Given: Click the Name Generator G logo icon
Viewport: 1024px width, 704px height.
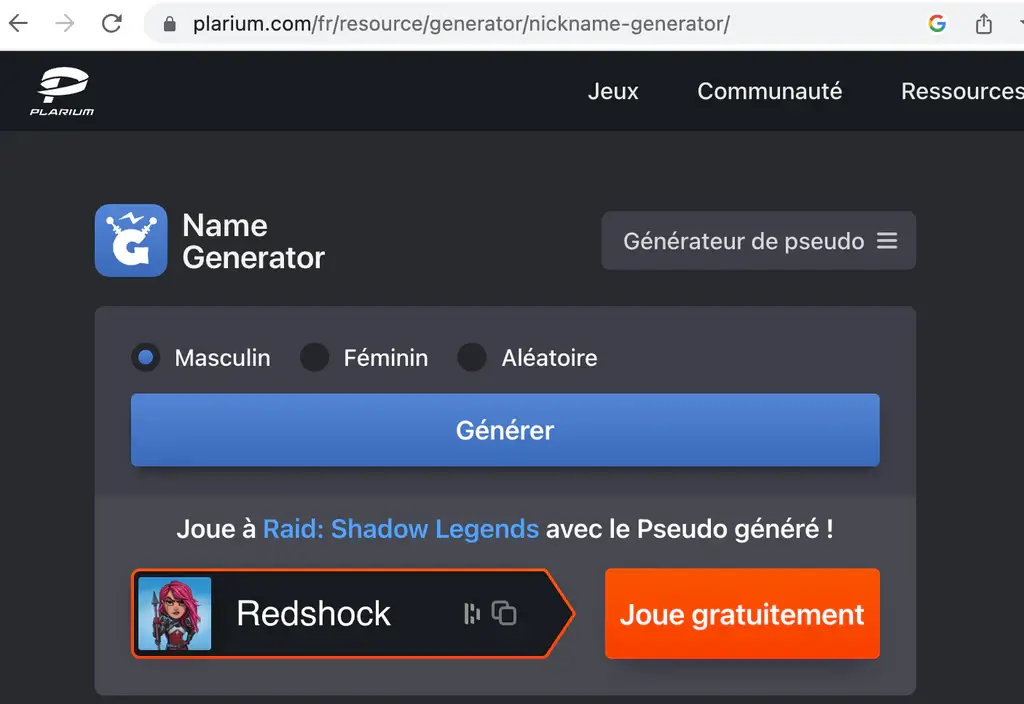Looking at the screenshot, I should point(131,240).
